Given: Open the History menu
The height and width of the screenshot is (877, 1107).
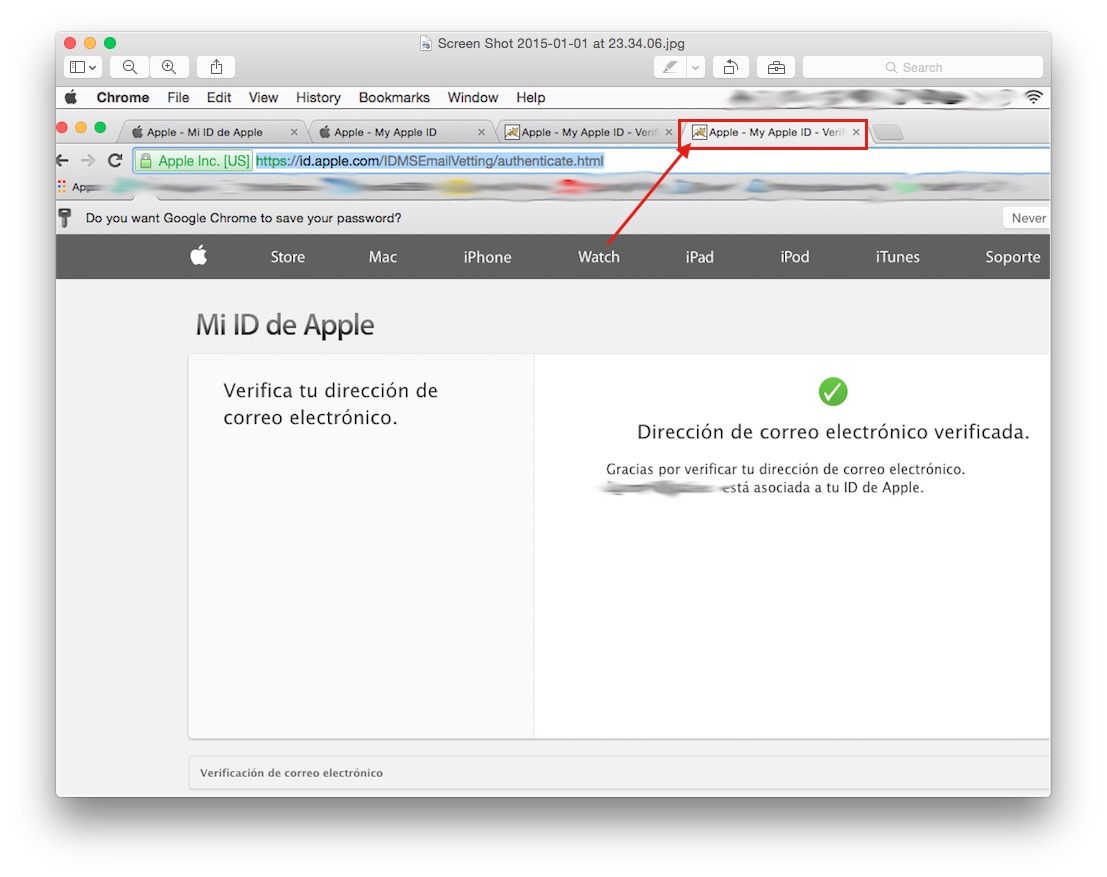Looking at the screenshot, I should 318,97.
